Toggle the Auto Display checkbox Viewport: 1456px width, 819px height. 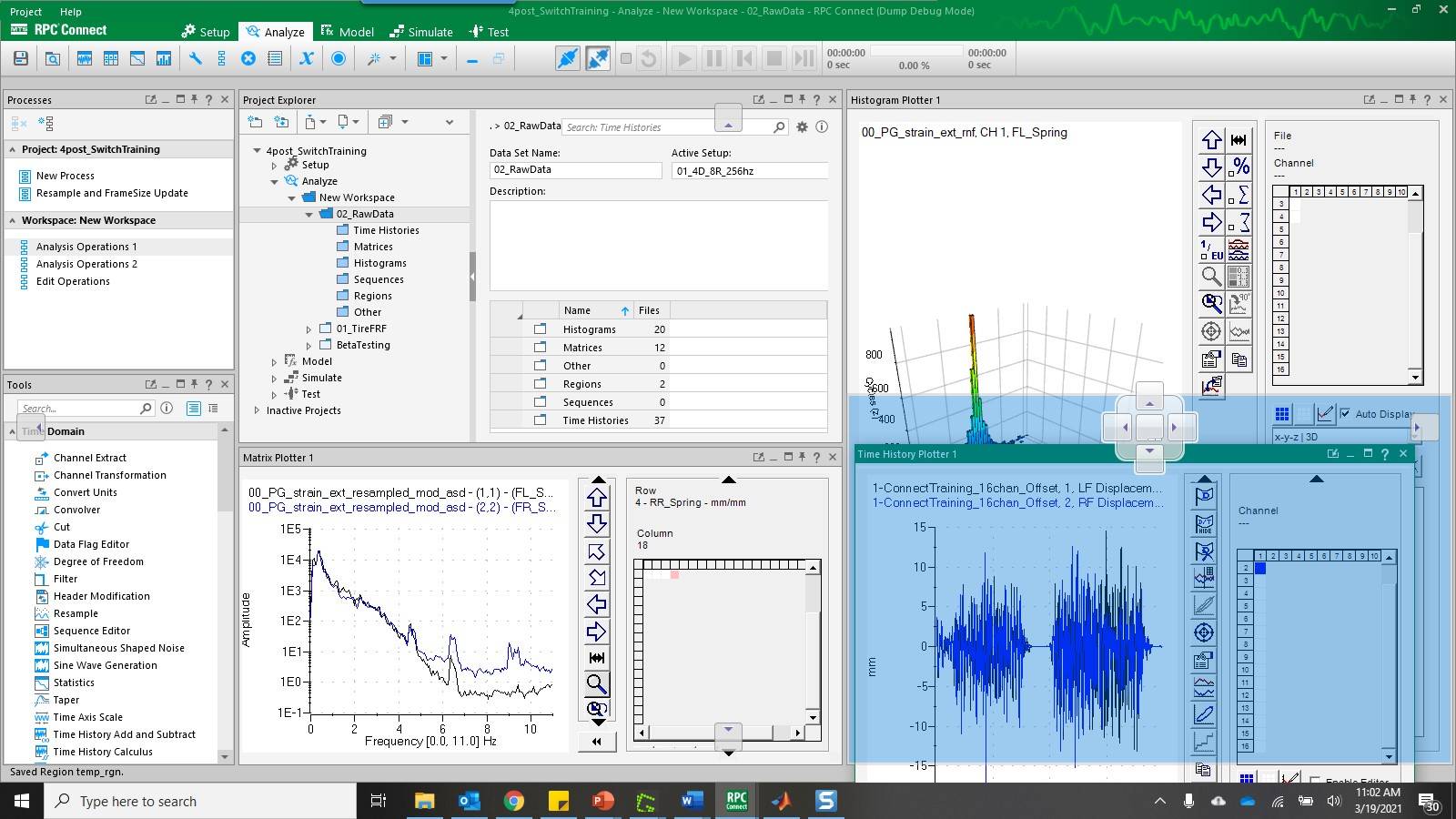click(1345, 413)
